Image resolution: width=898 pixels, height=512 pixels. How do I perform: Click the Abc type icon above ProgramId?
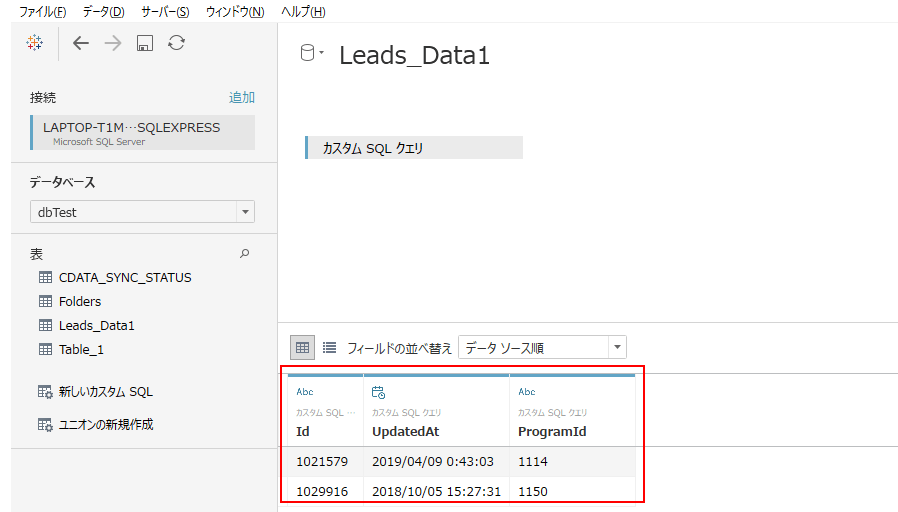527,393
